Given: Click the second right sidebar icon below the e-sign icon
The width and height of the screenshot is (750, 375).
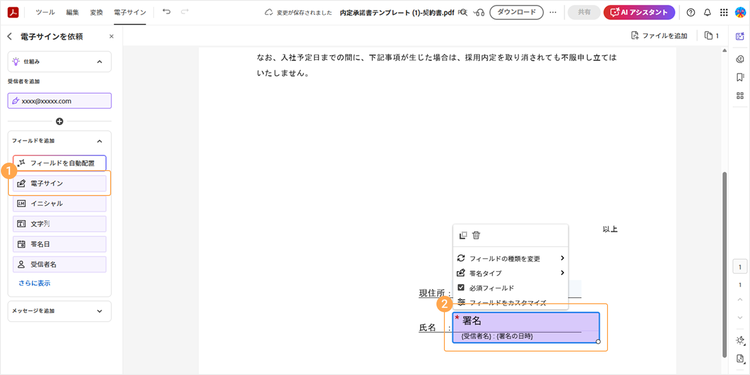Looking at the screenshot, I should click(x=740, y=59).
